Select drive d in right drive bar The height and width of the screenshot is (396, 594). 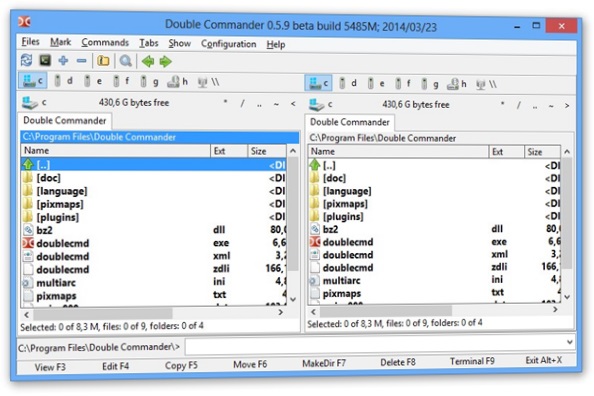[x=348, y=83]
